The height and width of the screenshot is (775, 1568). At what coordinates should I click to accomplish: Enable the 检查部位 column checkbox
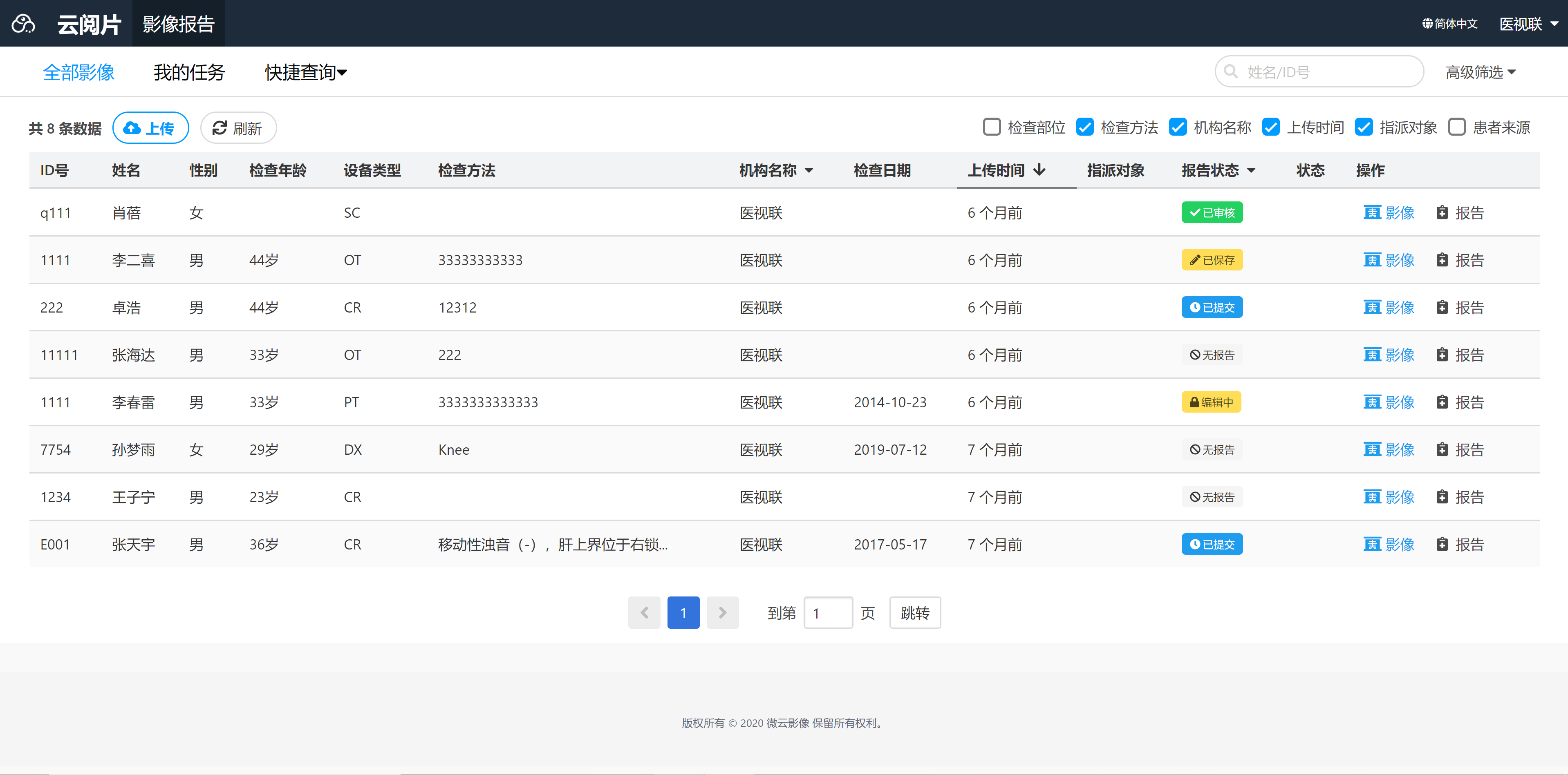coord(992,127)
